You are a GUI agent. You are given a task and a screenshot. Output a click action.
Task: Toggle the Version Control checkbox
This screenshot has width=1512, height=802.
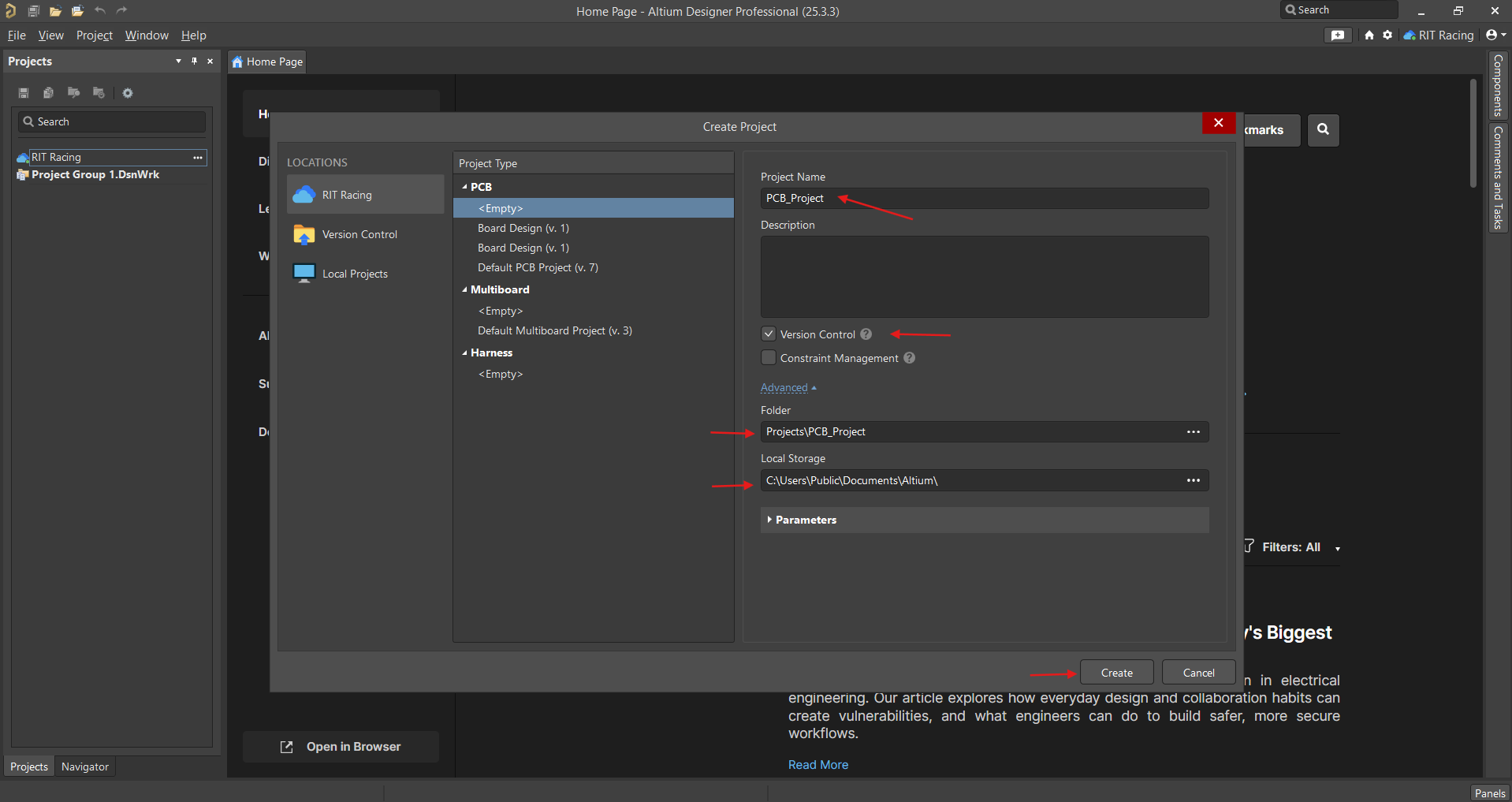(769, 334)
